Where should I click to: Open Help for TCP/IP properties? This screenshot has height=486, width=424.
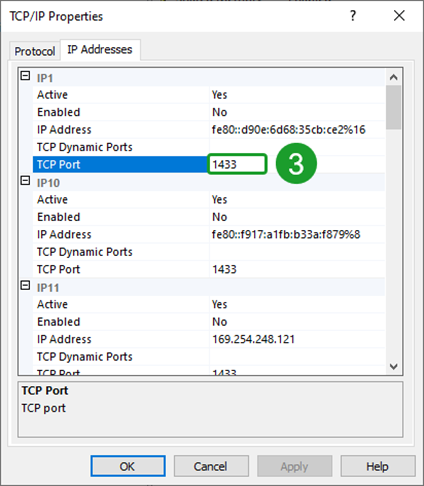[378, 466]
